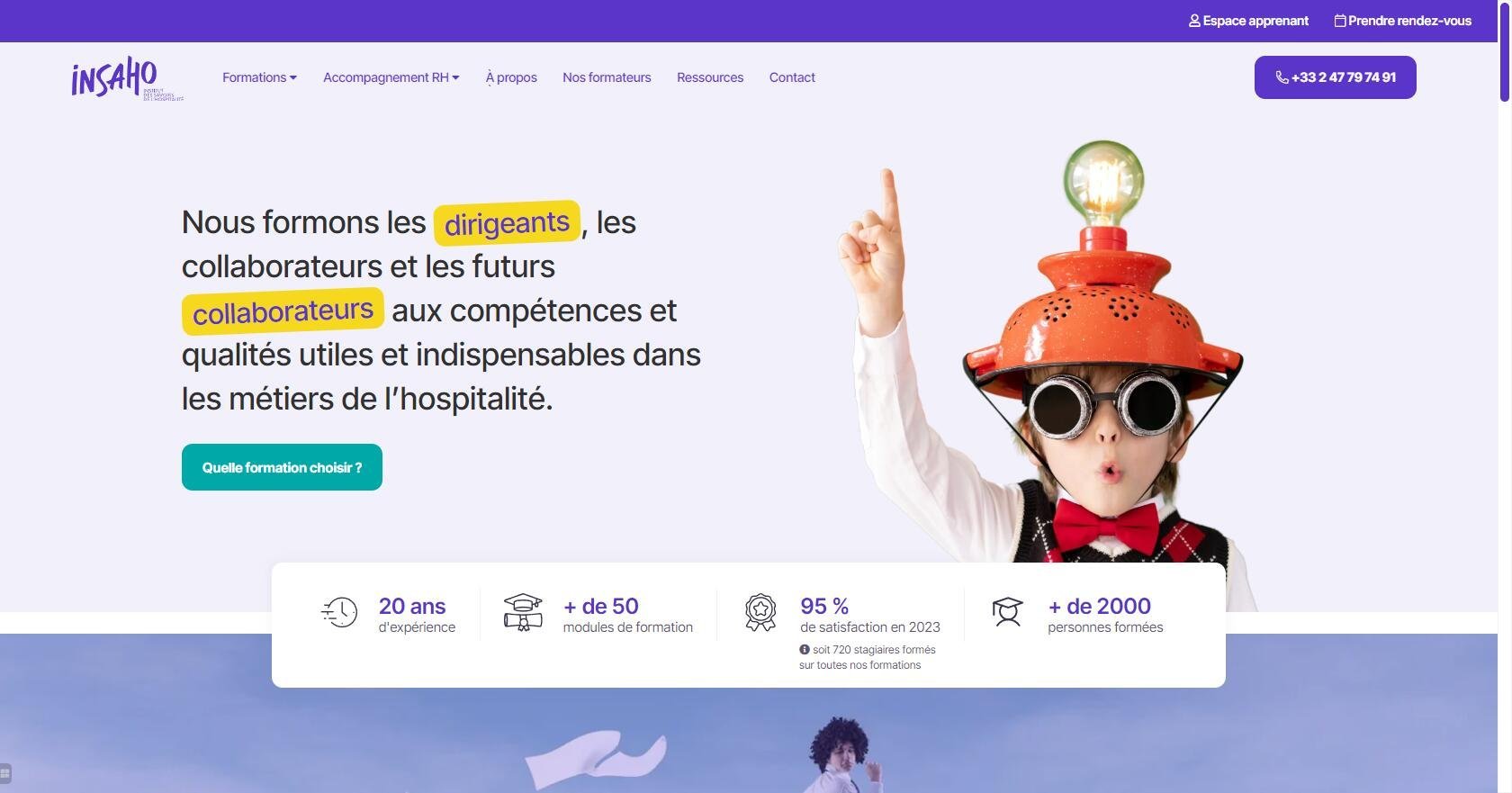This screenshot has width=1512, height=793.
Task: Click the small grid icon at bottom-left corner
Action: 5,773
